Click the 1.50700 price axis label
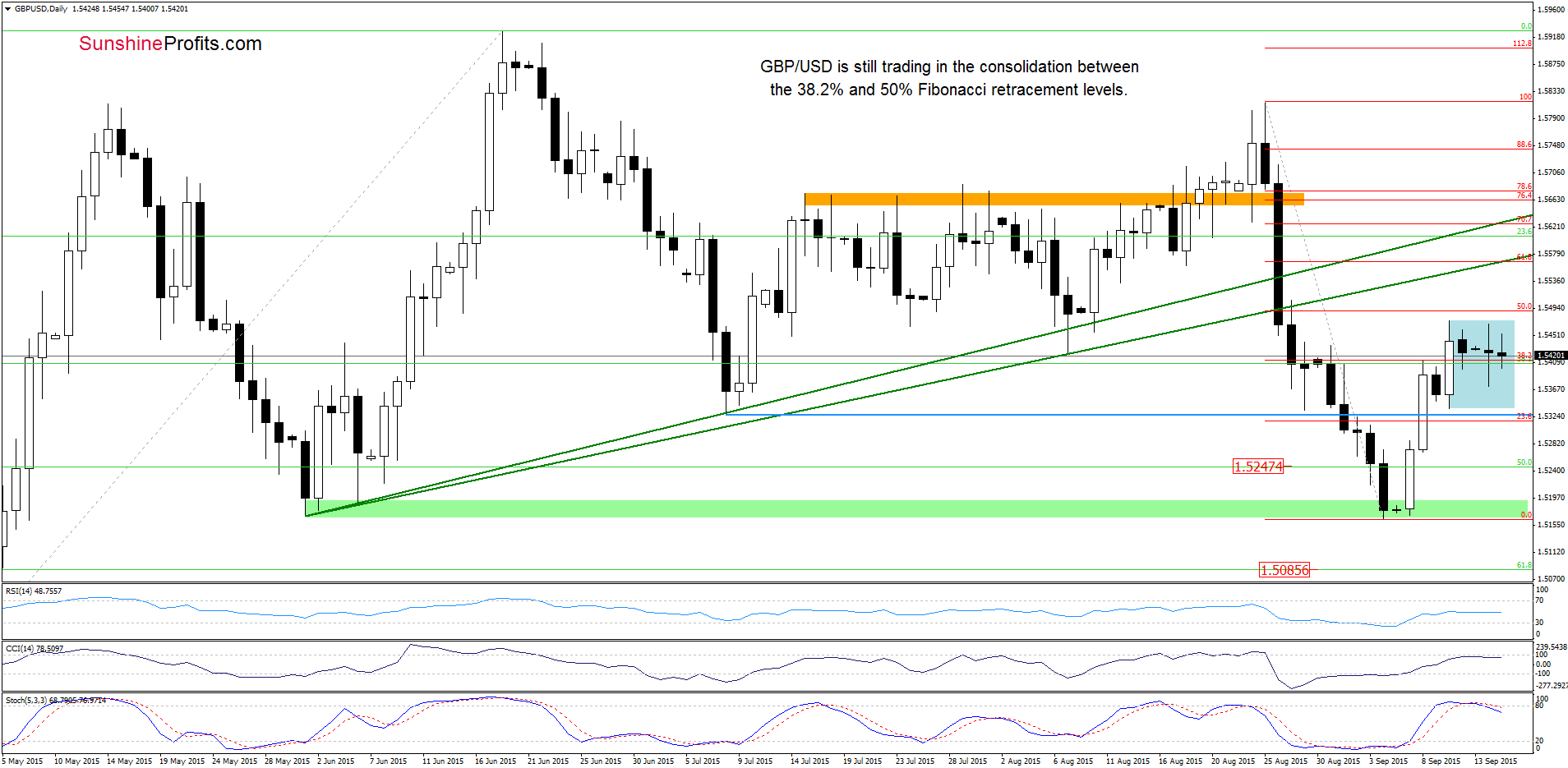The width and height of the screenshot is (1568, 768). (1551, 579)
